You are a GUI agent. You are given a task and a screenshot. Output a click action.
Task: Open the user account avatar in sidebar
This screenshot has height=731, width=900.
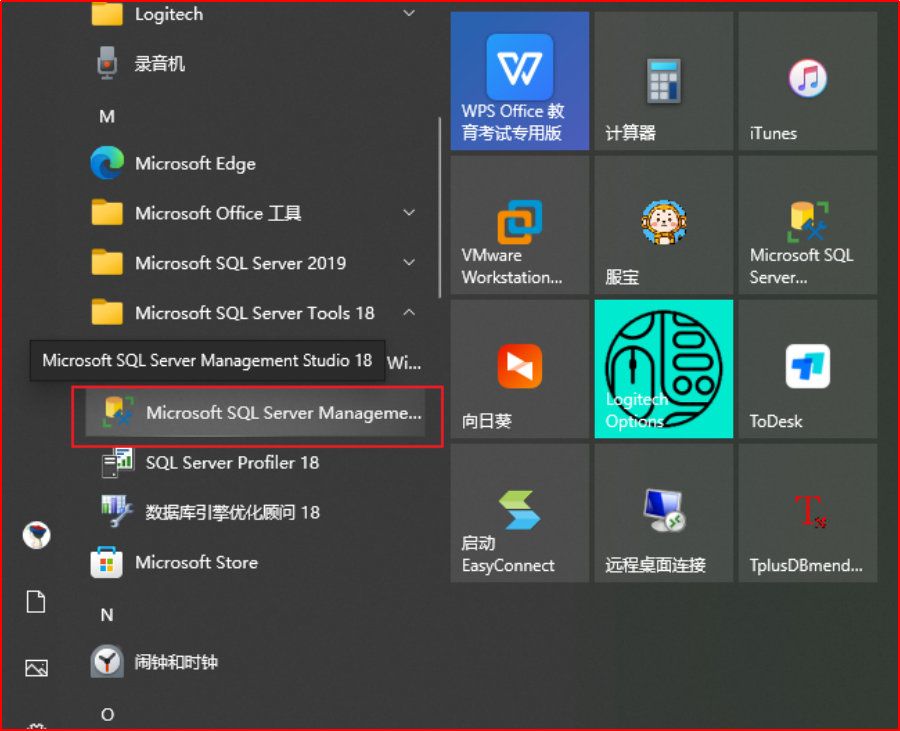(x=36, y=535)
